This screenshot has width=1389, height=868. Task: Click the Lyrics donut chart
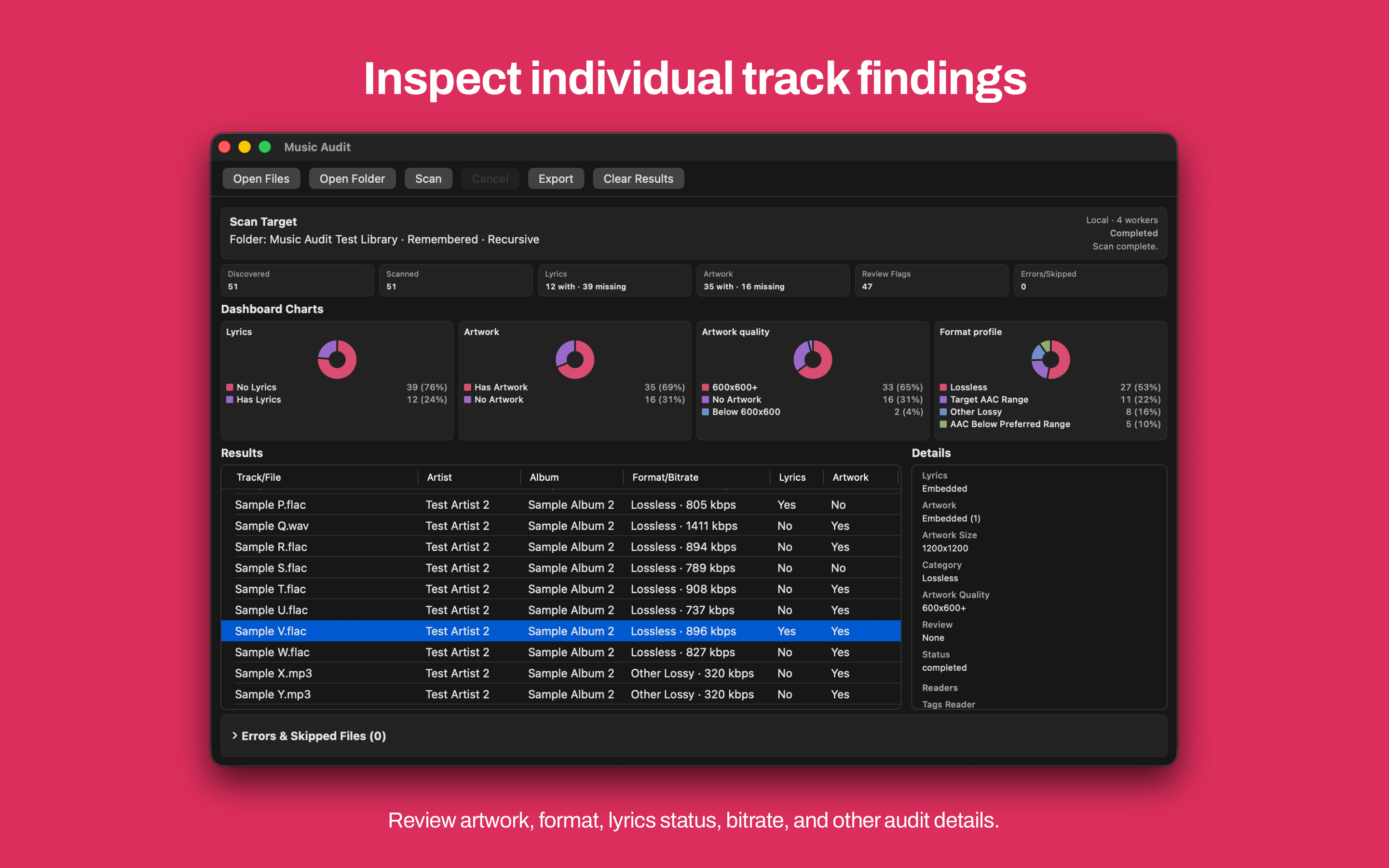337,359
